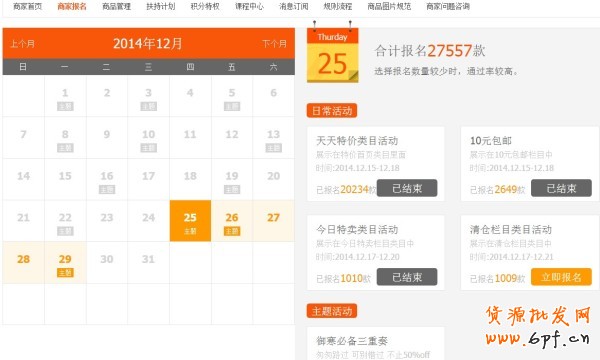Select December 26 calendar cell

pos(232,221)
